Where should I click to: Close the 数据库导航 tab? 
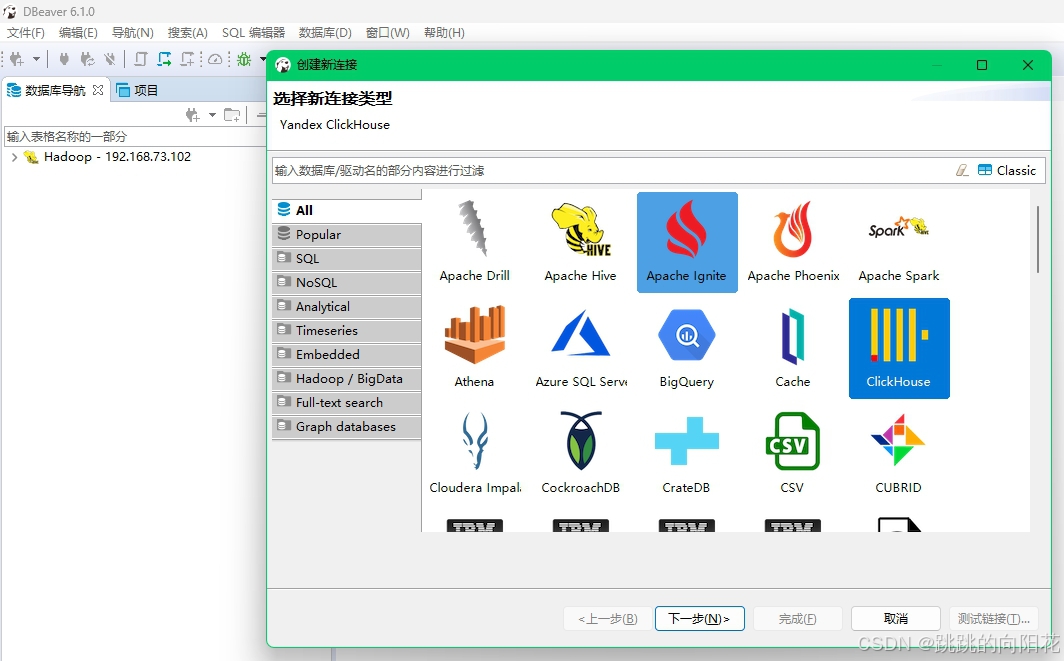pyautogui.click(x=98, y=90)
